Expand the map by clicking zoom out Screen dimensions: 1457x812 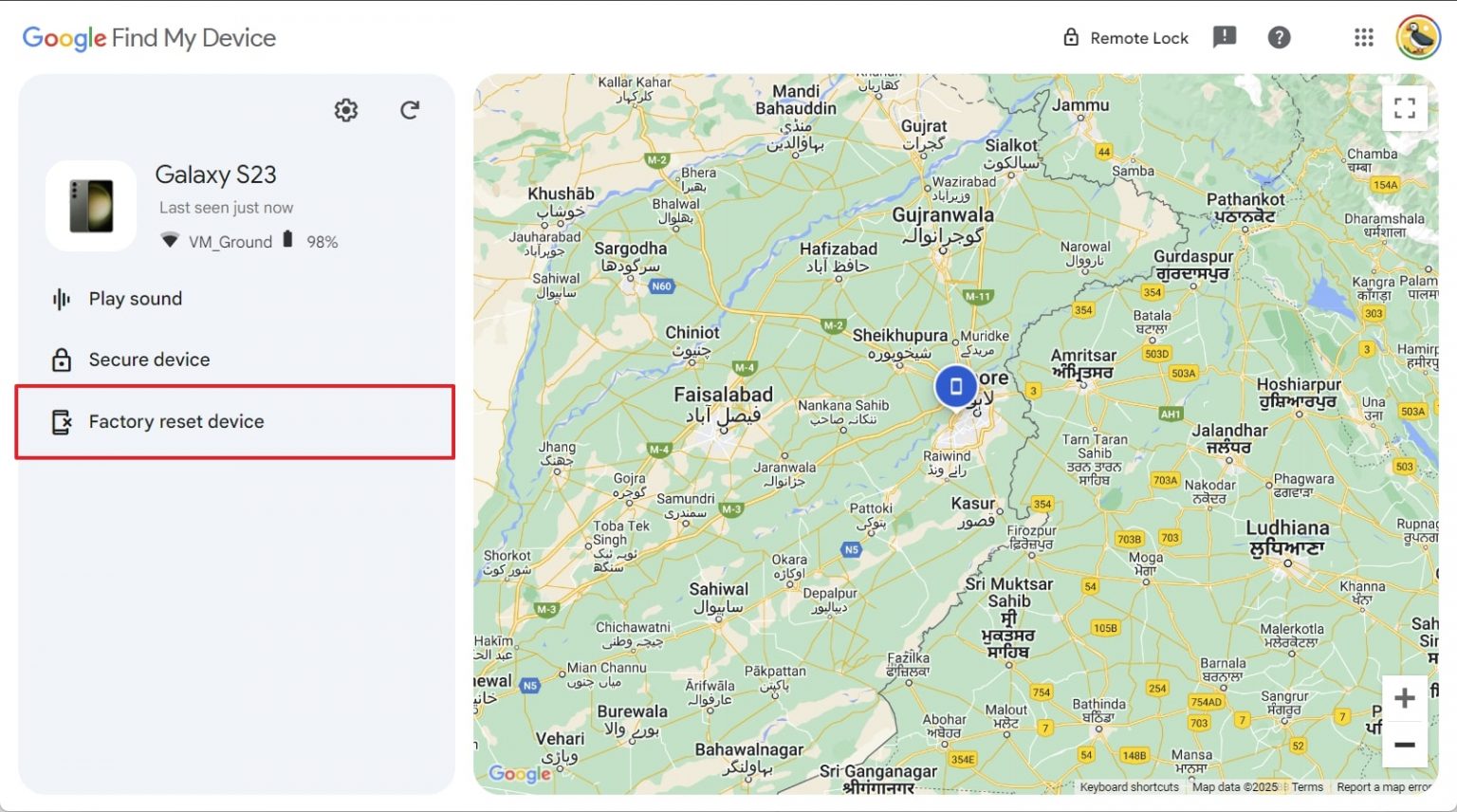1405,746
